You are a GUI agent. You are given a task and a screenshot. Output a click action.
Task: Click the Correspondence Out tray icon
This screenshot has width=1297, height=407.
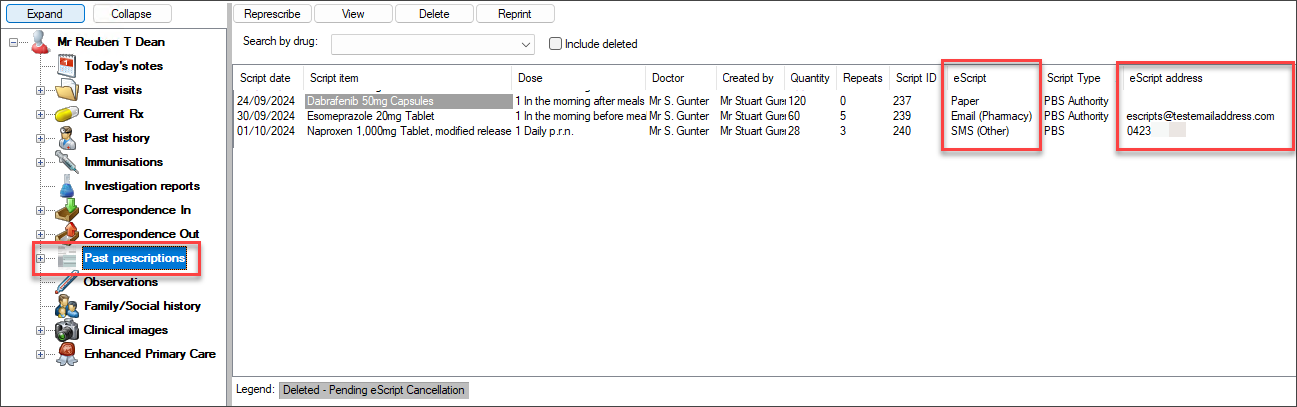(67, 234)
